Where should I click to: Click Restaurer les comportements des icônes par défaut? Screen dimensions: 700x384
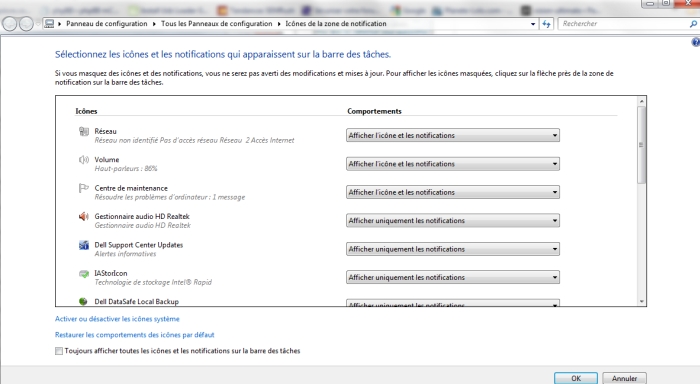[134, 335]
